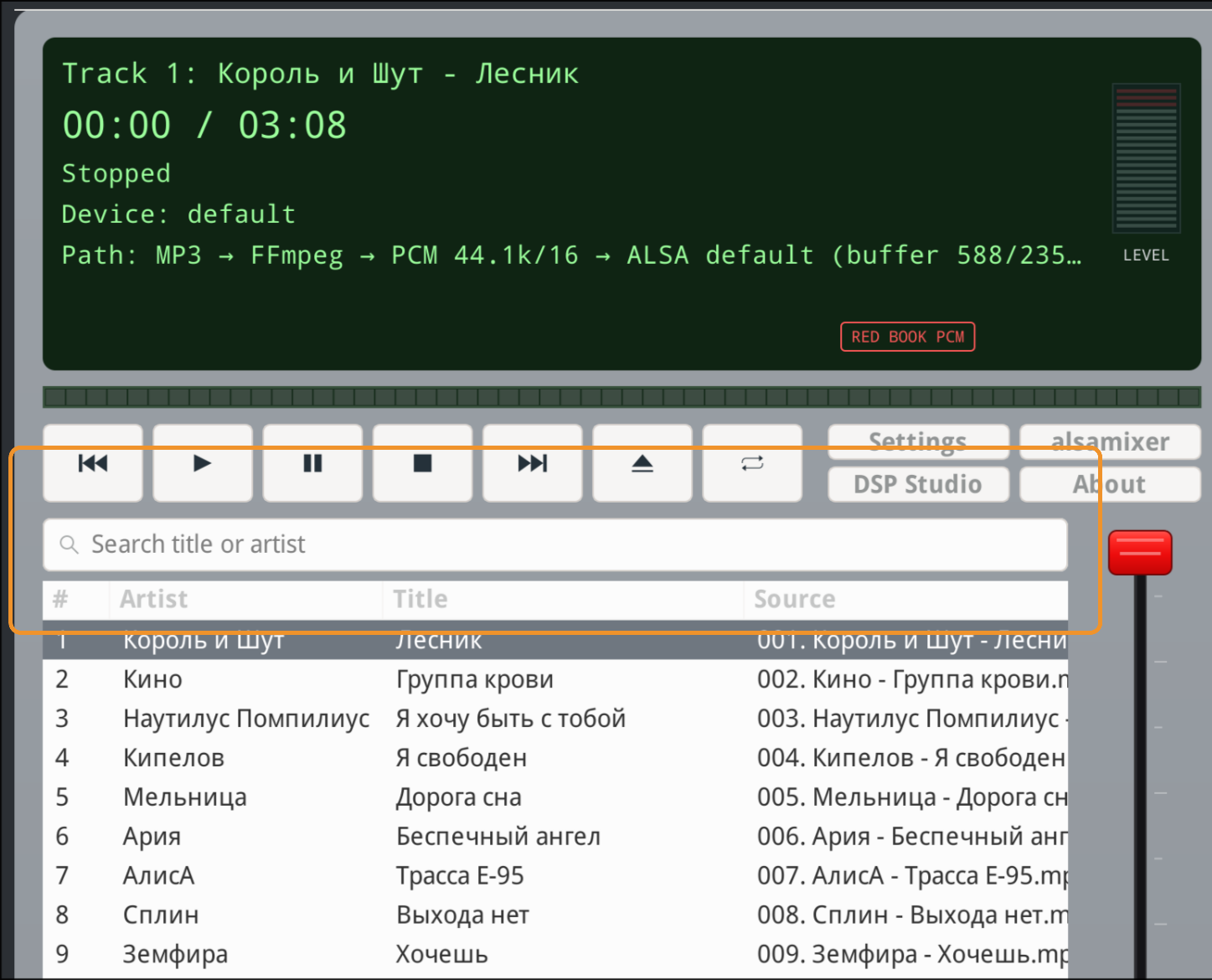Select the Мельница artist row
This screenshot has width=1212, height=980.
coord(185,797)
